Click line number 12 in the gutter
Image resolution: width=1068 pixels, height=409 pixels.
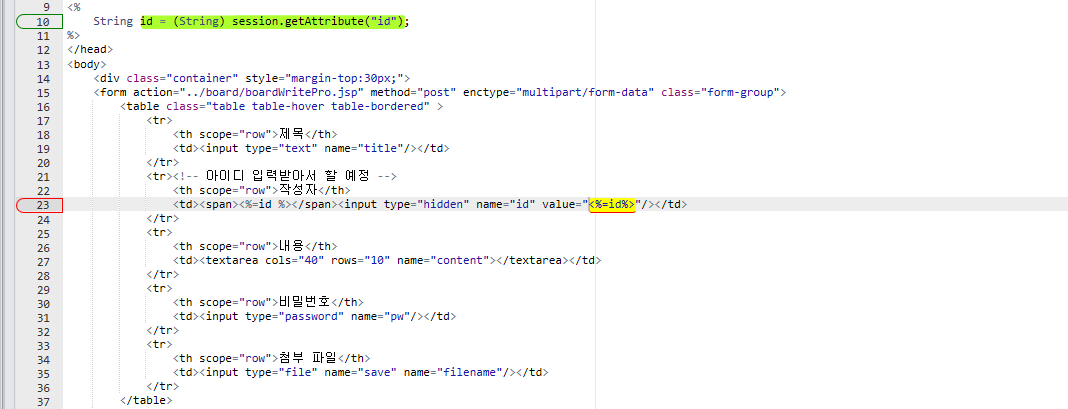(x=43, y=50)
